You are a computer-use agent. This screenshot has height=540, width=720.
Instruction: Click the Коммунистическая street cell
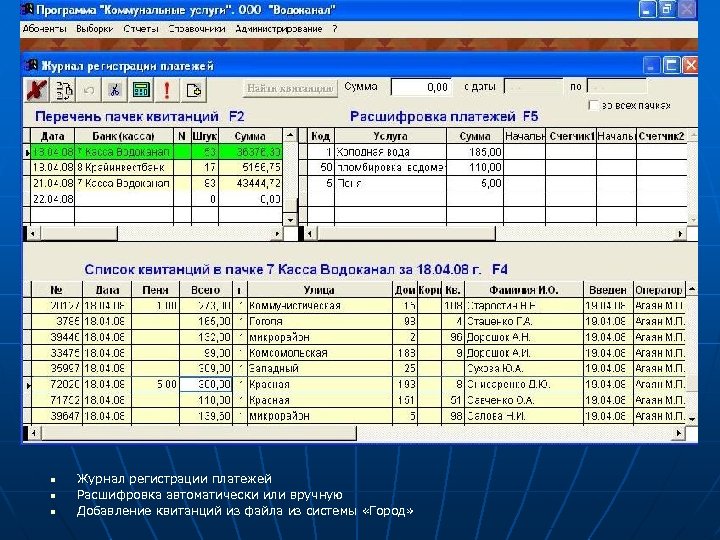pos(320,305)
